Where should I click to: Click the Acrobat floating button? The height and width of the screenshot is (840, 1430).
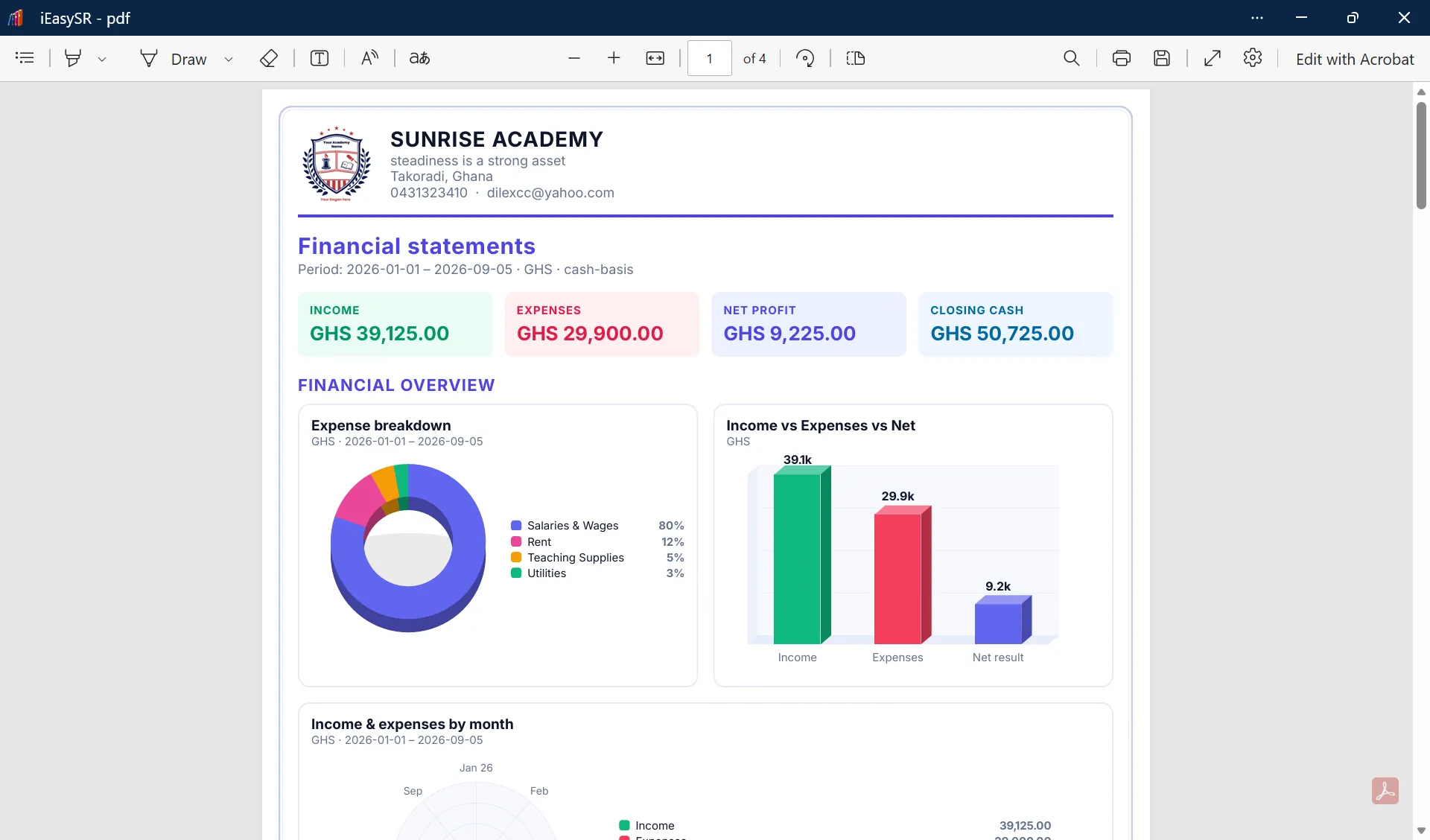(x=1385, y=791)
